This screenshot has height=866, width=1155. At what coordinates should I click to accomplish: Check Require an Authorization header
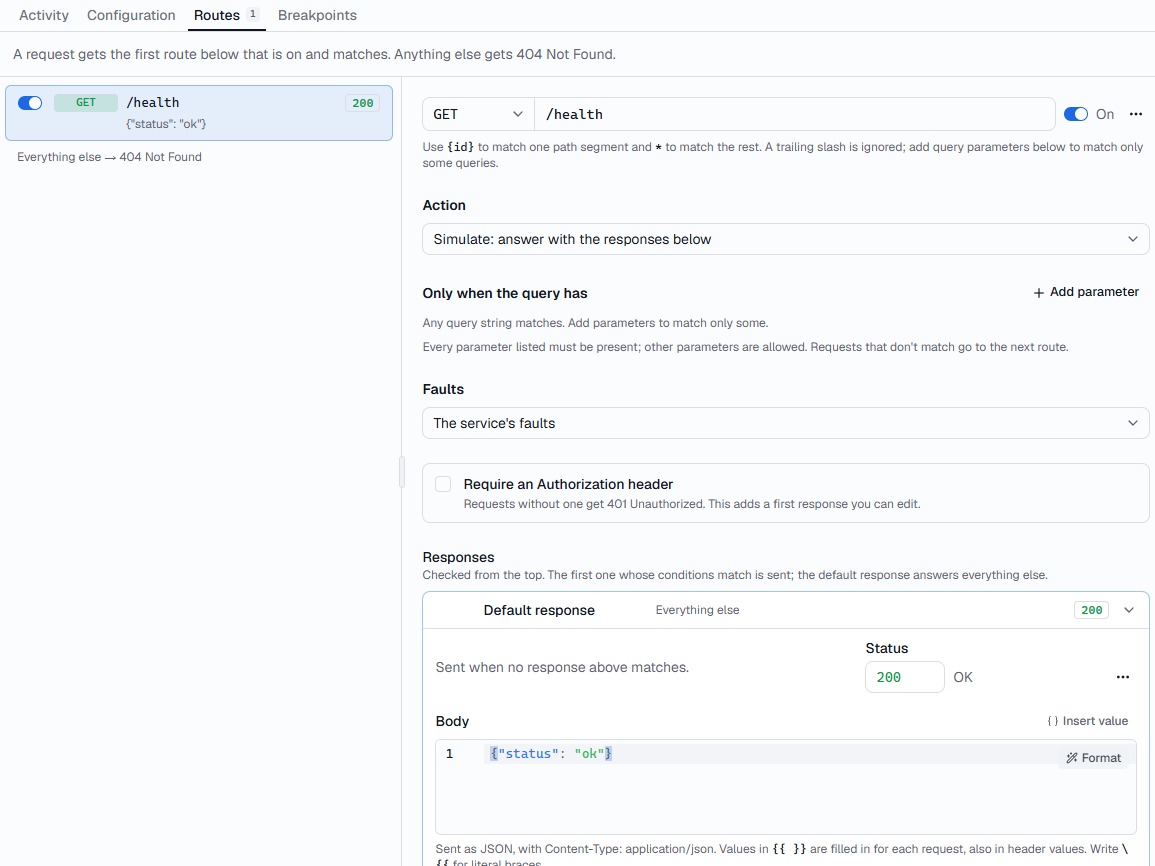[443, 484]
